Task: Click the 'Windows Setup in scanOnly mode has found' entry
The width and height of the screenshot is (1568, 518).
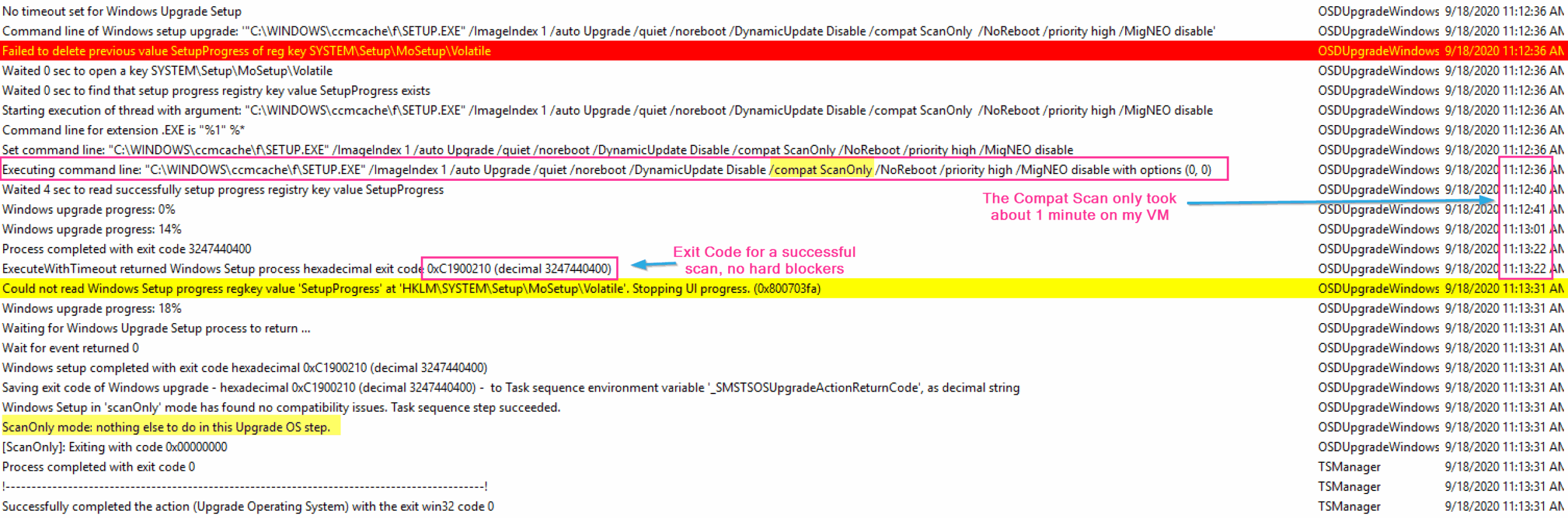Action: 281,408
